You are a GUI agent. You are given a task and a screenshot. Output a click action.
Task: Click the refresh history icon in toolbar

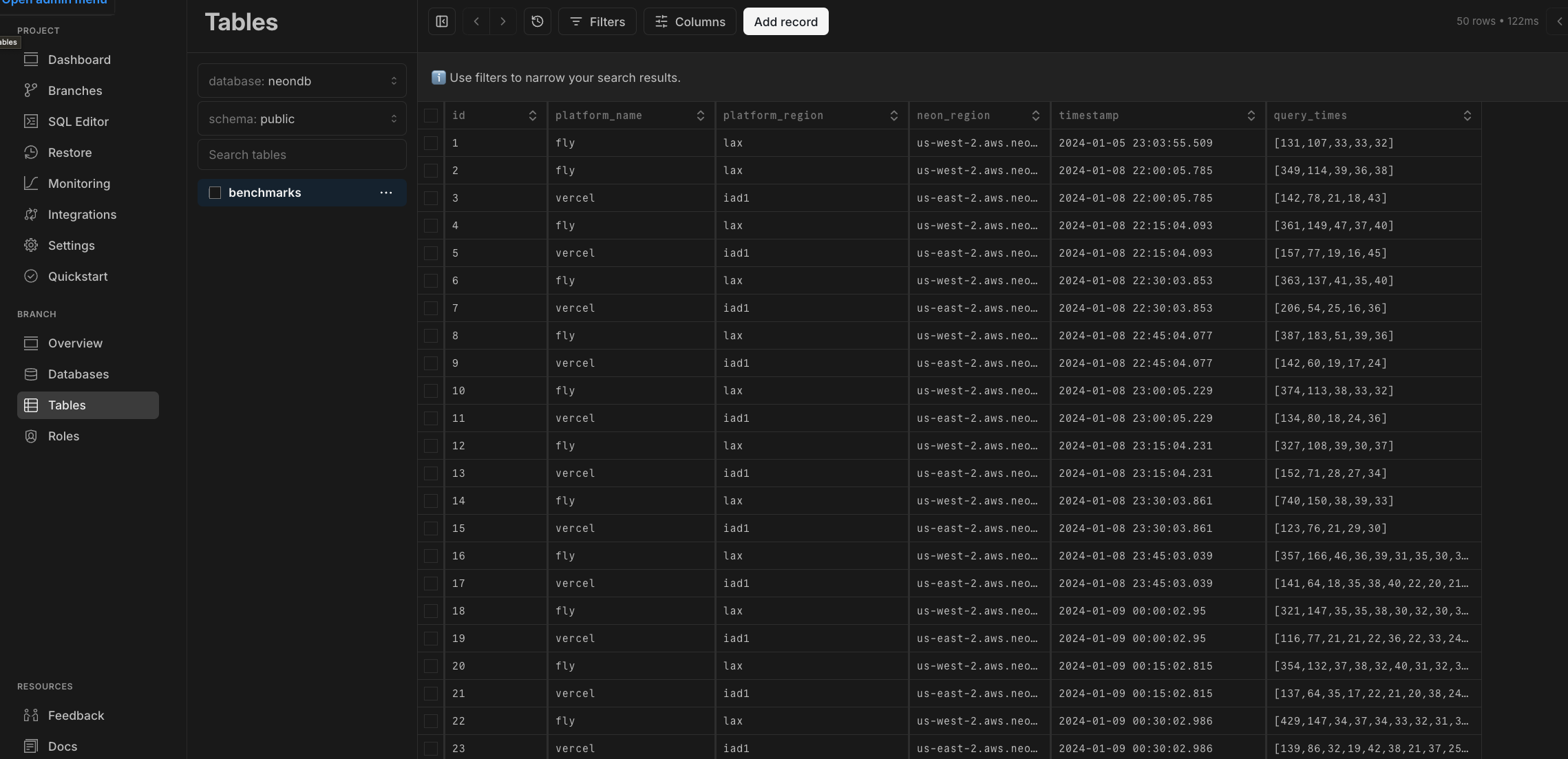coord(538,21)
